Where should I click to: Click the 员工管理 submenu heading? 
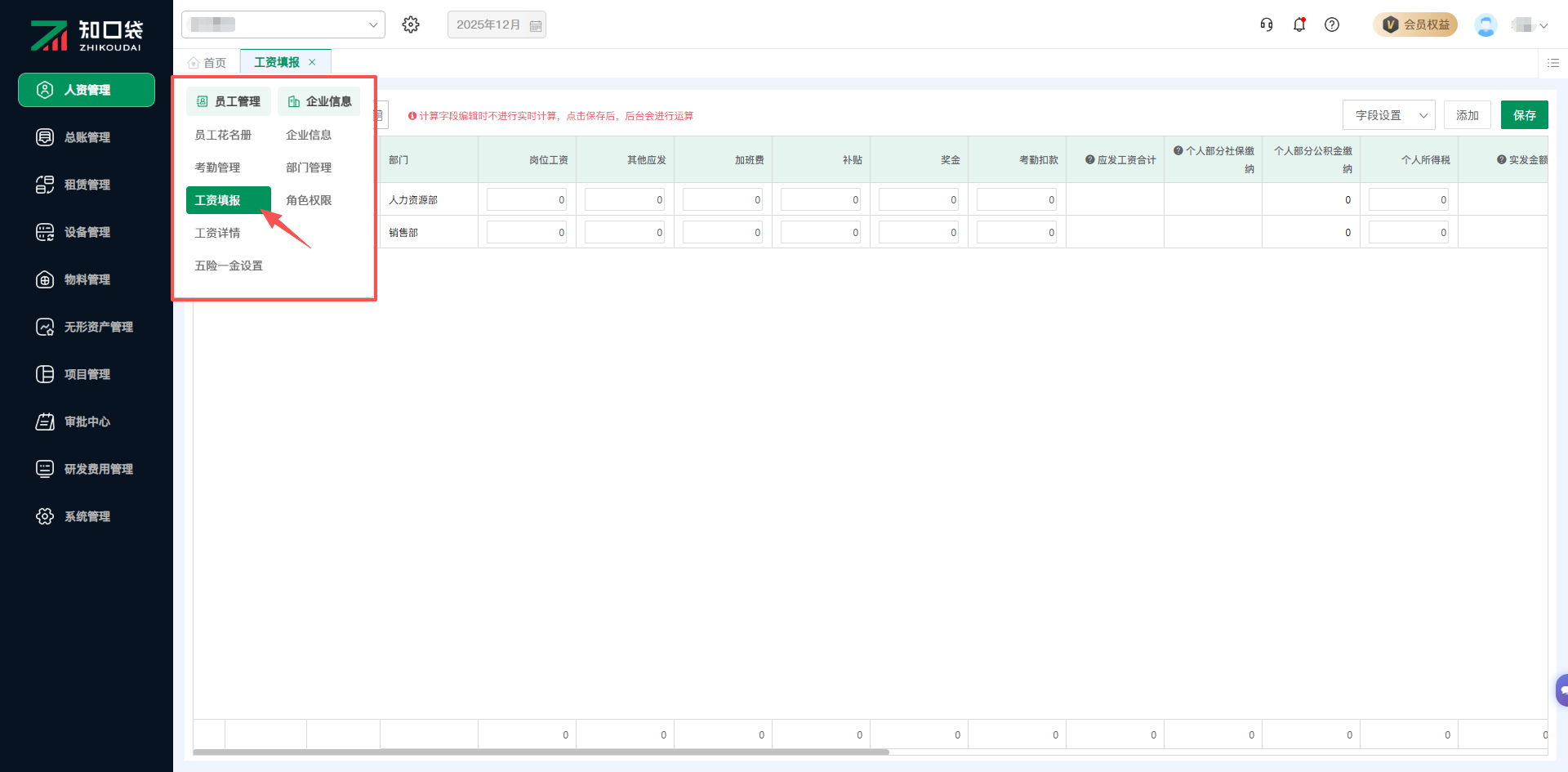pyautogui.click(x=229, y=101)
